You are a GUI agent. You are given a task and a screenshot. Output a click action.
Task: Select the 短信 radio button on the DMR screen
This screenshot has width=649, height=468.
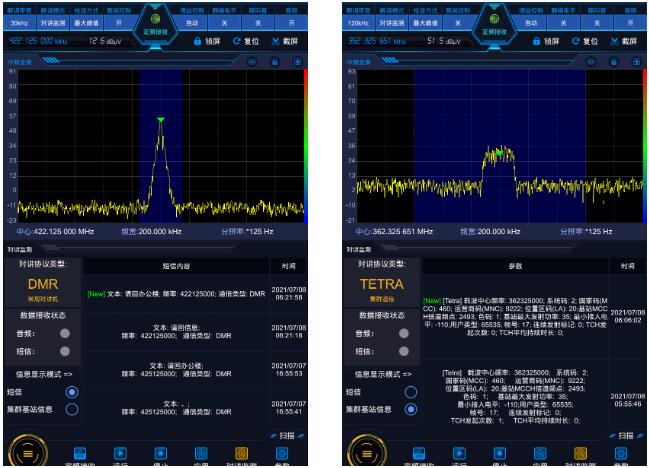coord(71,393)
